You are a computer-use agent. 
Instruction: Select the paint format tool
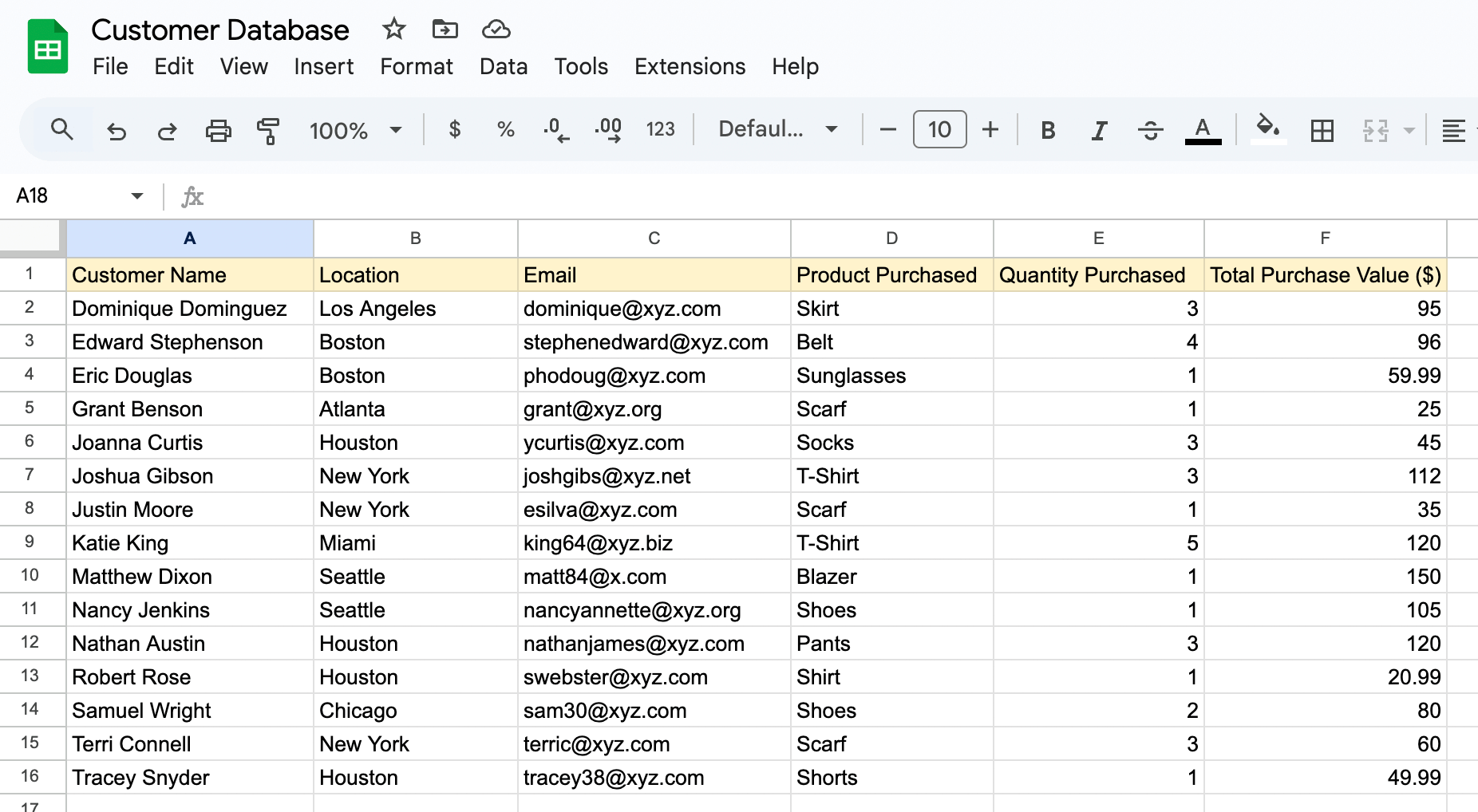269,130
